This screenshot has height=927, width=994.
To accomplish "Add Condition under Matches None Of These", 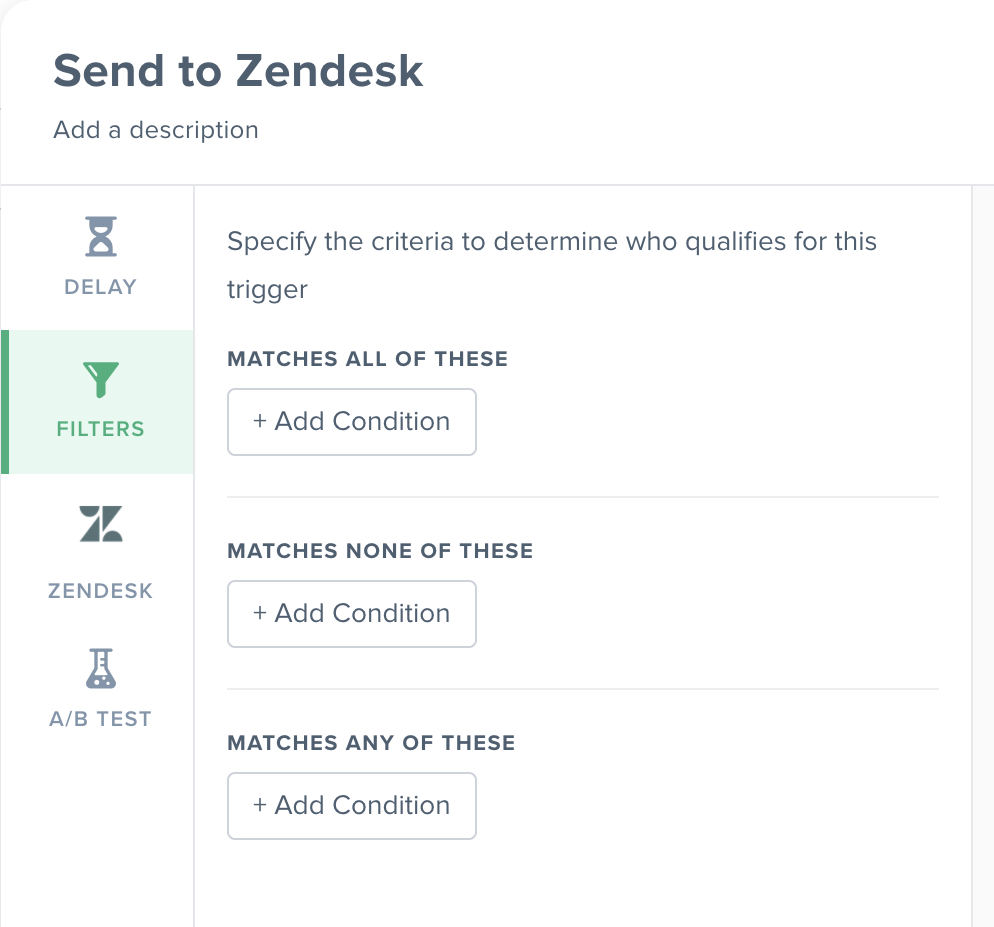I will click(x=352, y=614).
